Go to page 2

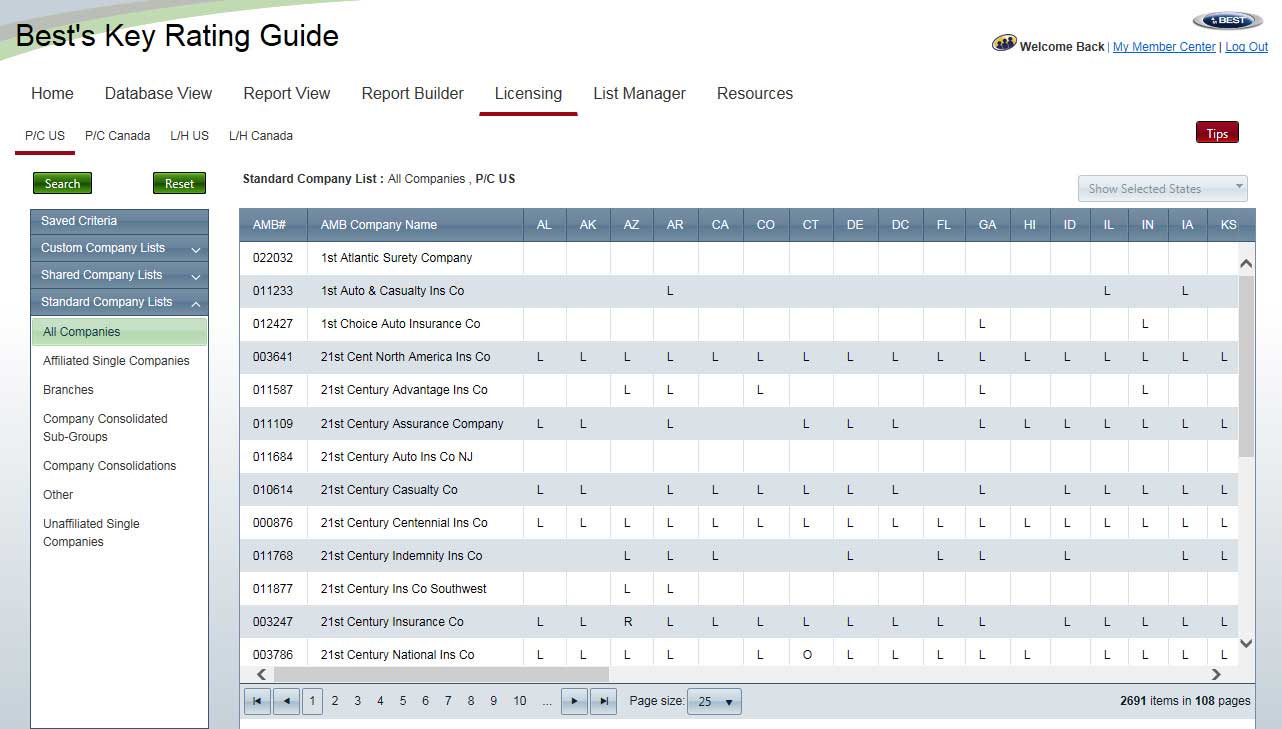click(x=335, y=701)
